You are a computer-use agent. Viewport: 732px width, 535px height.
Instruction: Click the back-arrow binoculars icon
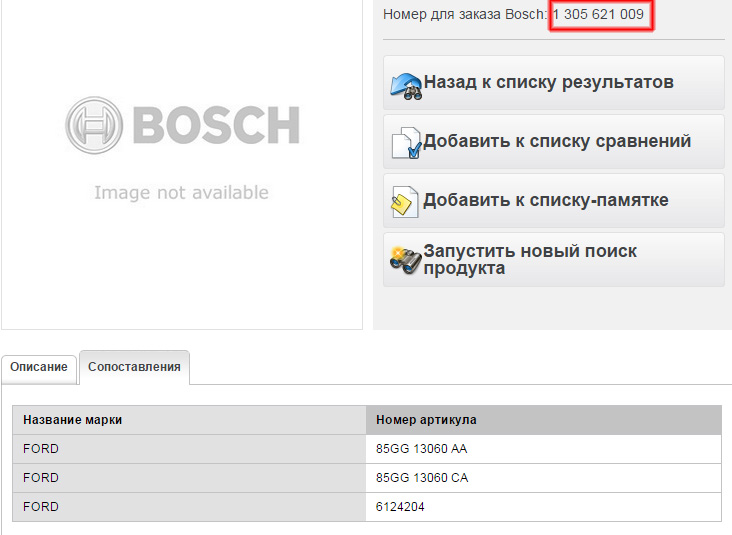click(x=406, y=86)
